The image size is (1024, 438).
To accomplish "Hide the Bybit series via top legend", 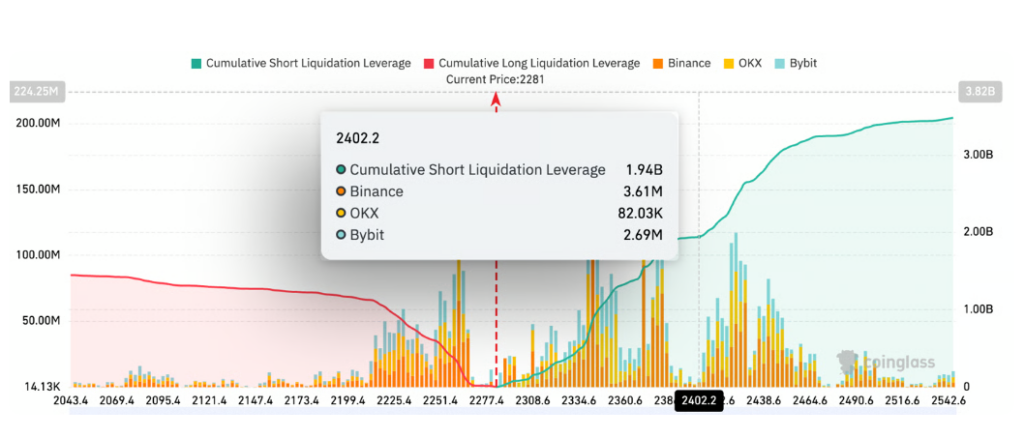I will click(797, 63).
